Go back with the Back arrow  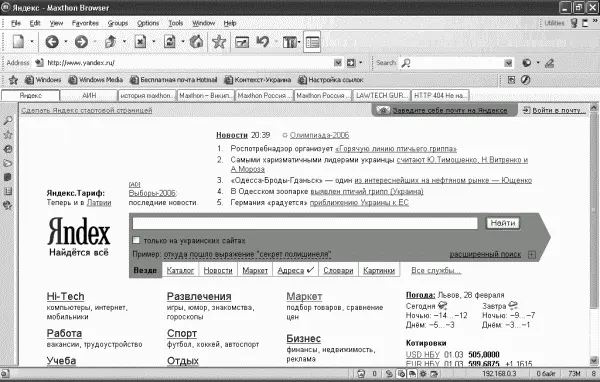52,41
